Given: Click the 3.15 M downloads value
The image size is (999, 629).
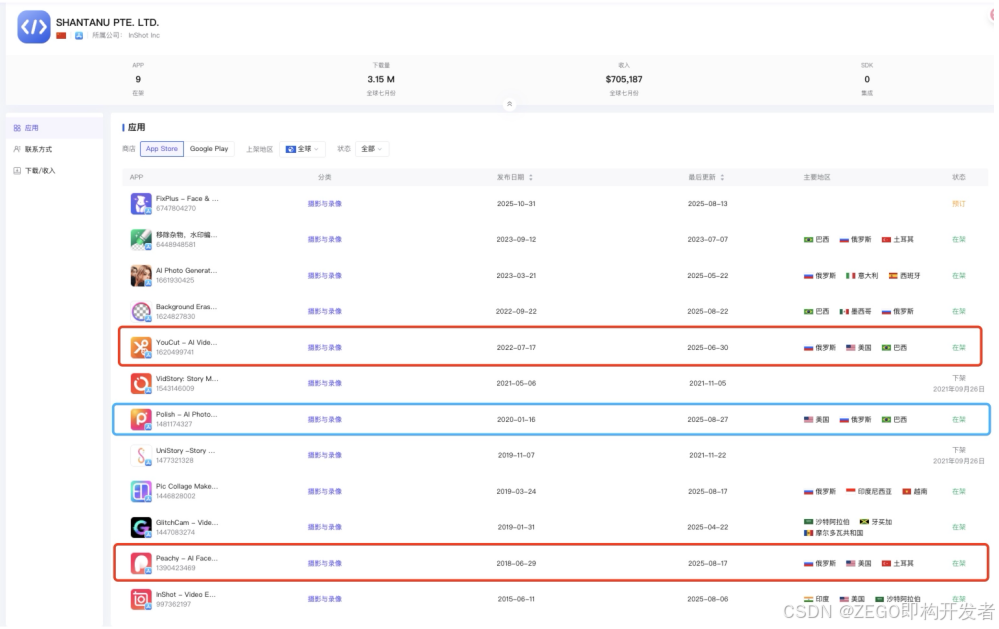Looking at the screenshot, I should tap(381, 80).
